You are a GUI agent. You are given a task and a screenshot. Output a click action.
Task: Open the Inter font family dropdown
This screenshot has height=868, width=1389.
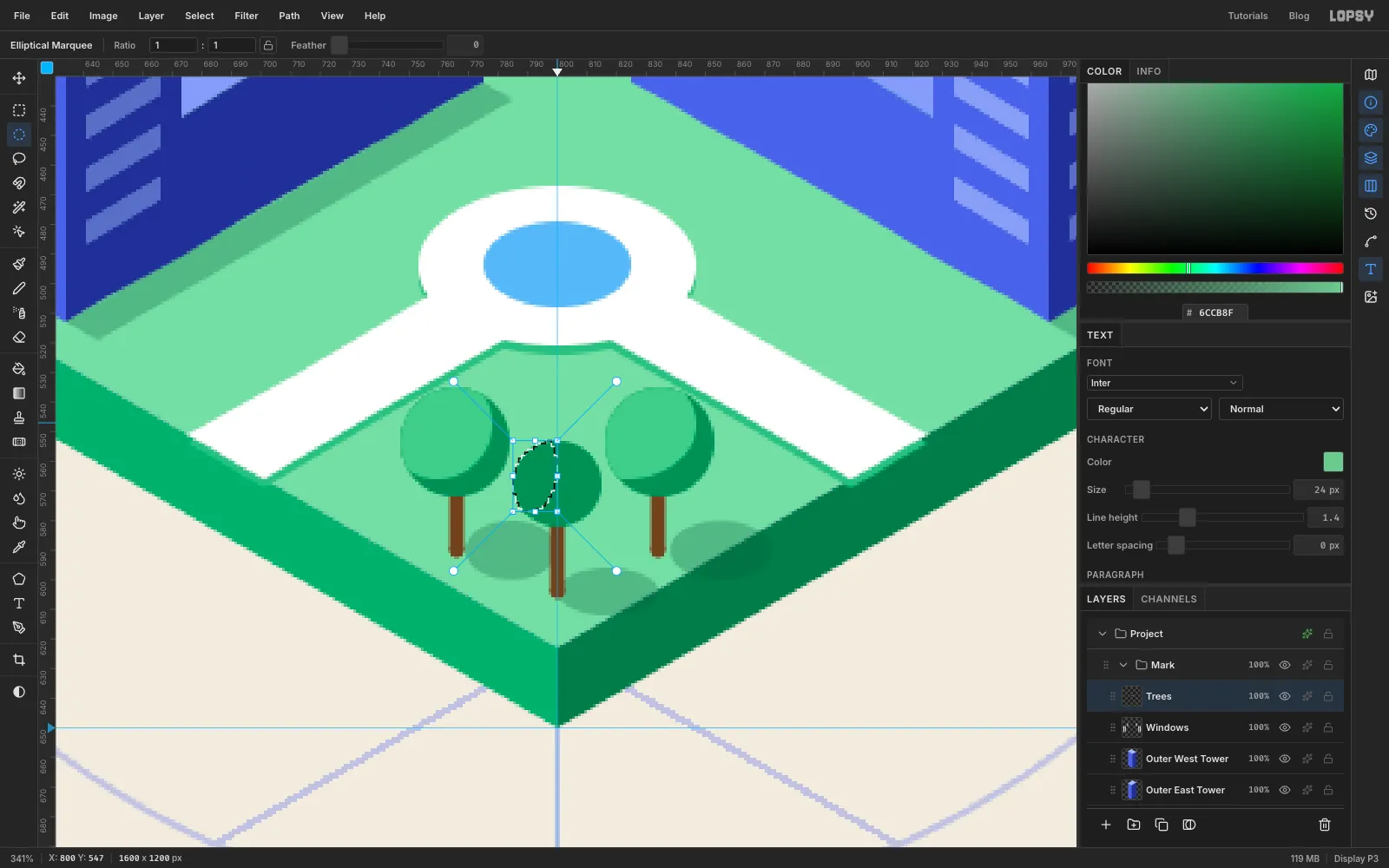1164,383
